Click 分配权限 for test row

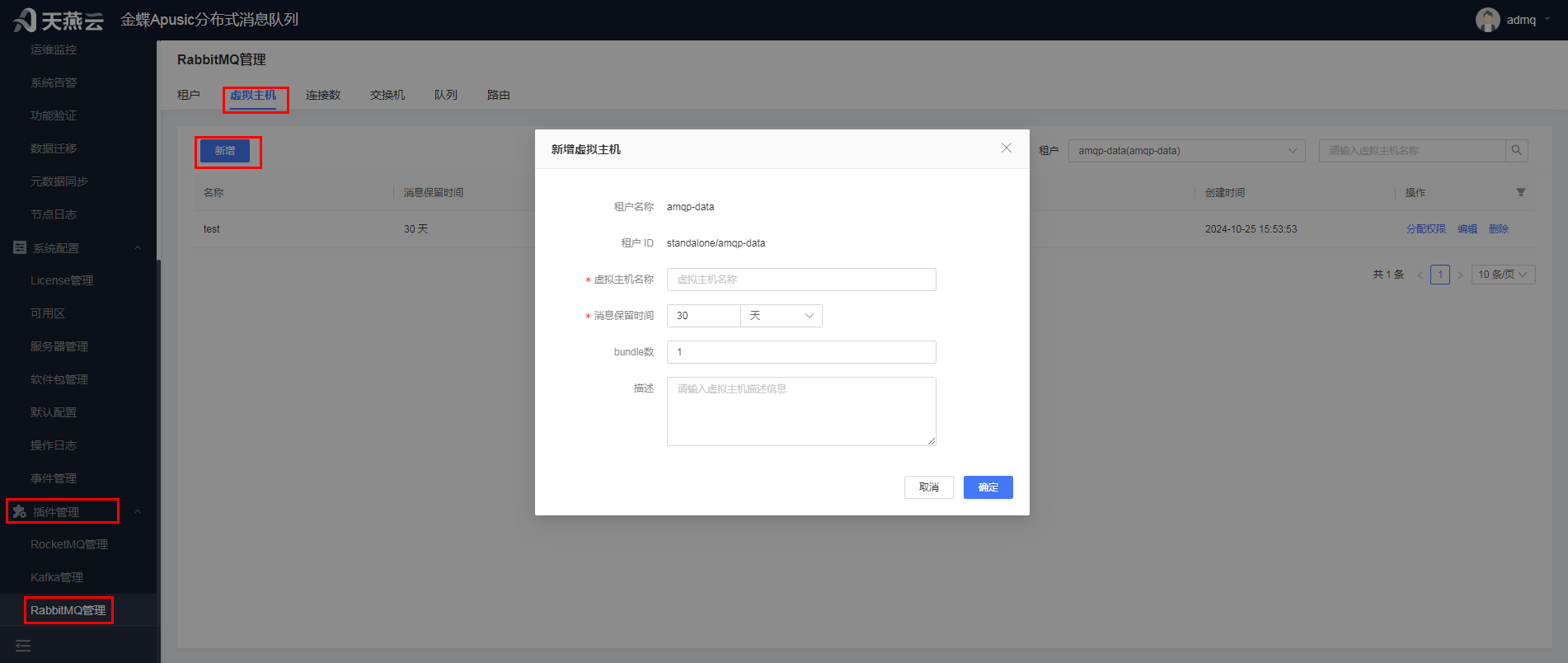pos(1426,229)
